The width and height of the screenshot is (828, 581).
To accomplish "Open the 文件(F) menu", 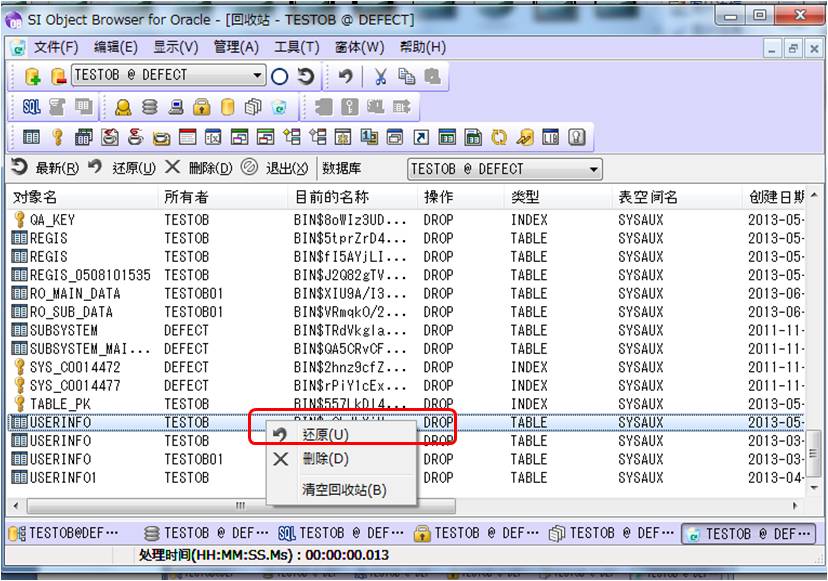I will coord(55,47).
